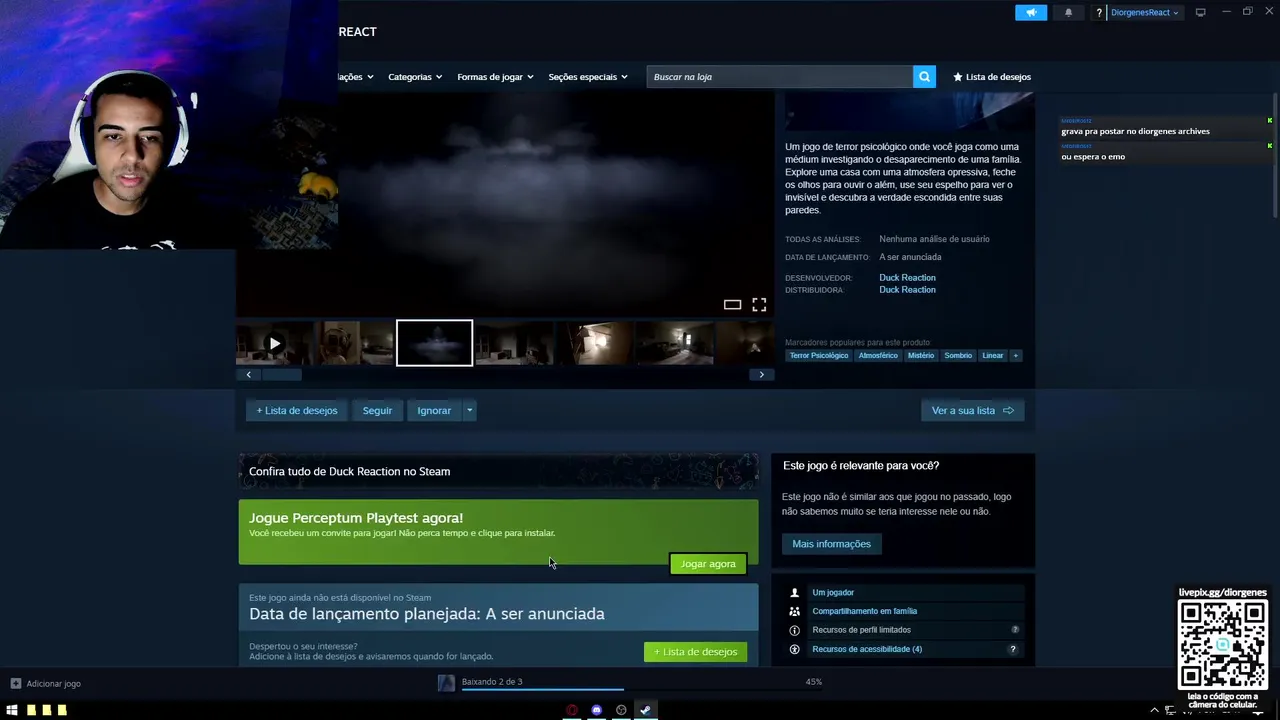Expand the Seções especiais menu
The height and width of the screenshot is (720, 1280).
(588, 76)
